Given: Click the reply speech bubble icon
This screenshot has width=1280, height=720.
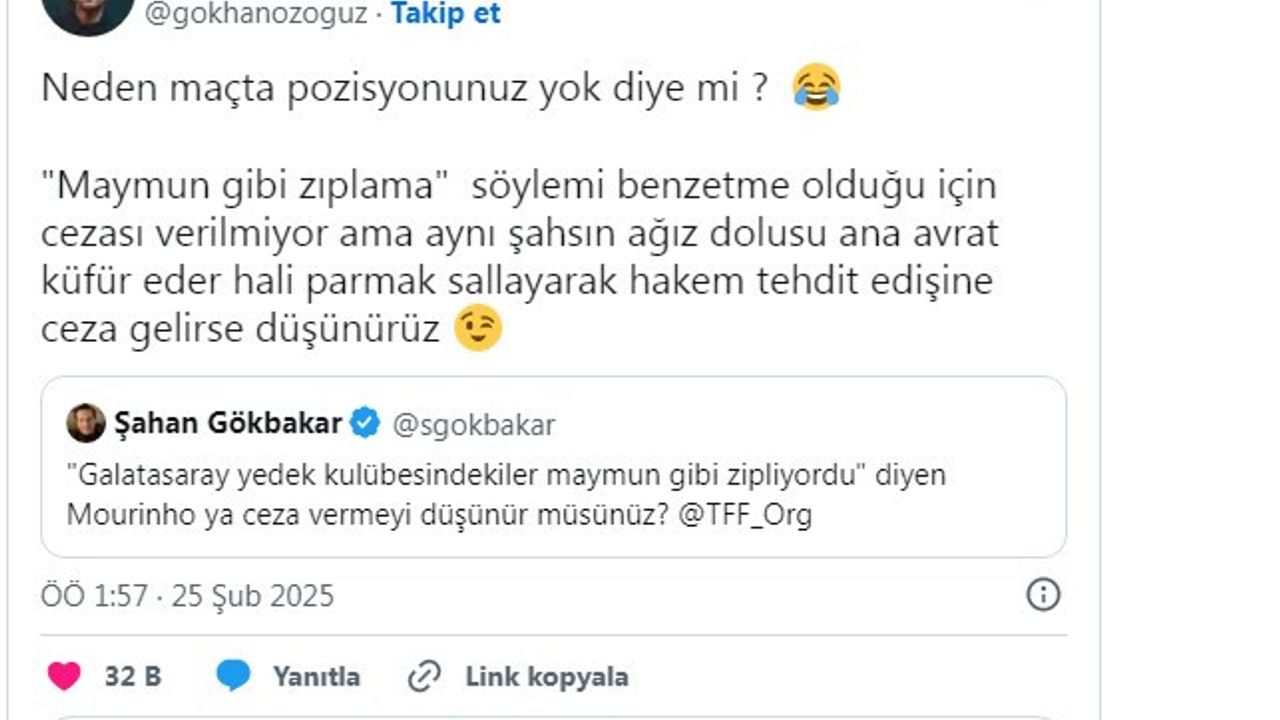Looking at the screenshot, I should pyautogui.click(x=233, y=677).
